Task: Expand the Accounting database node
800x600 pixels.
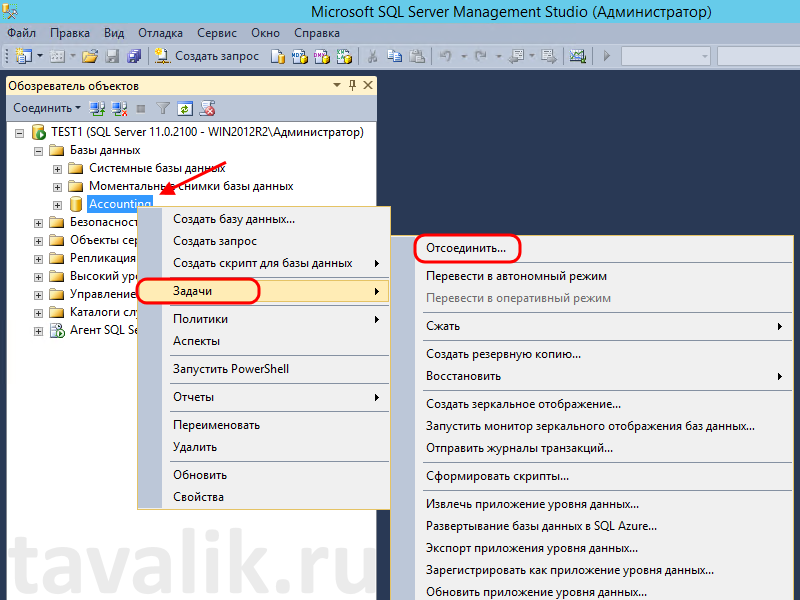Action: [57, 205]
